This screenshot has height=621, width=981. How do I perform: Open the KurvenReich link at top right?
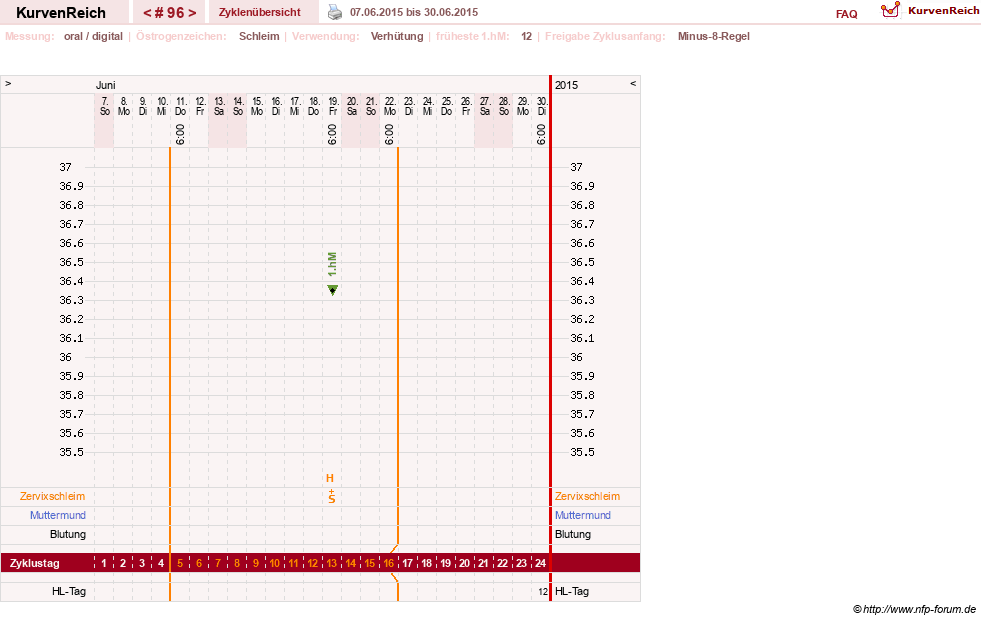[x=943, y=11]
